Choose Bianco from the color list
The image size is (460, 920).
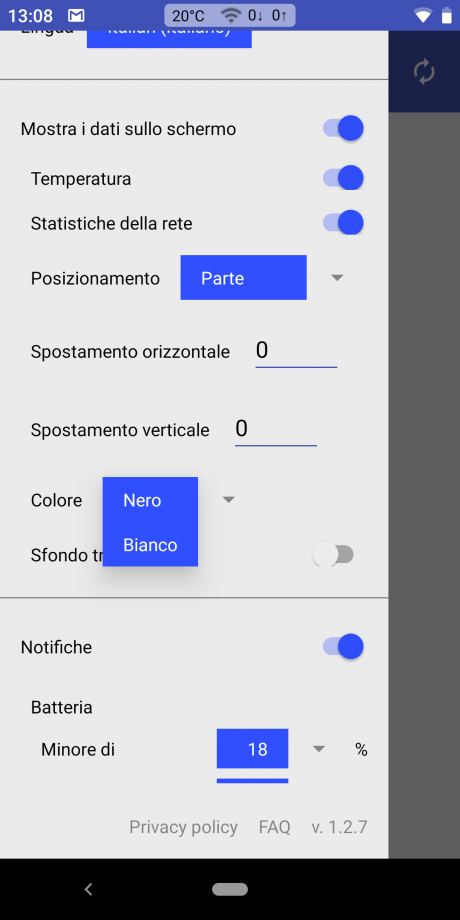(150, 545)
